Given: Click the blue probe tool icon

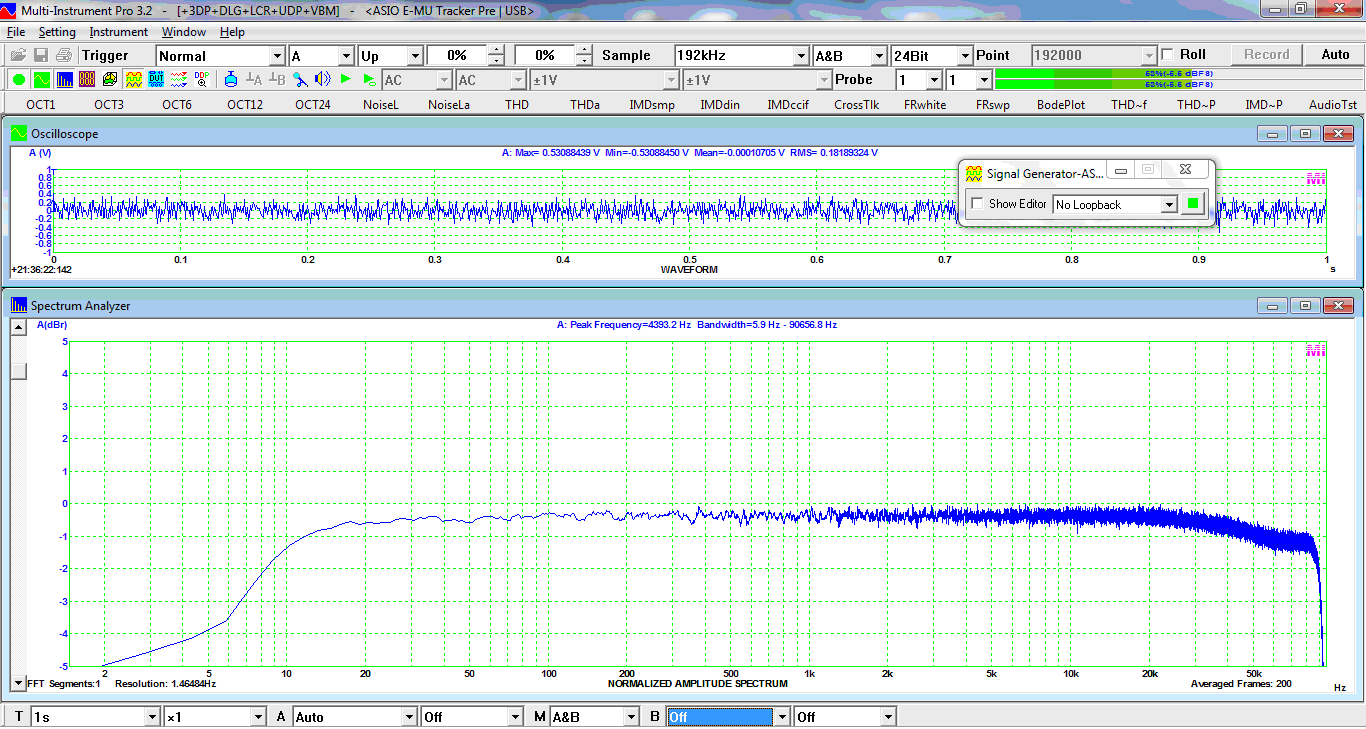Looking at the screenshot, I should click(300, 79).
